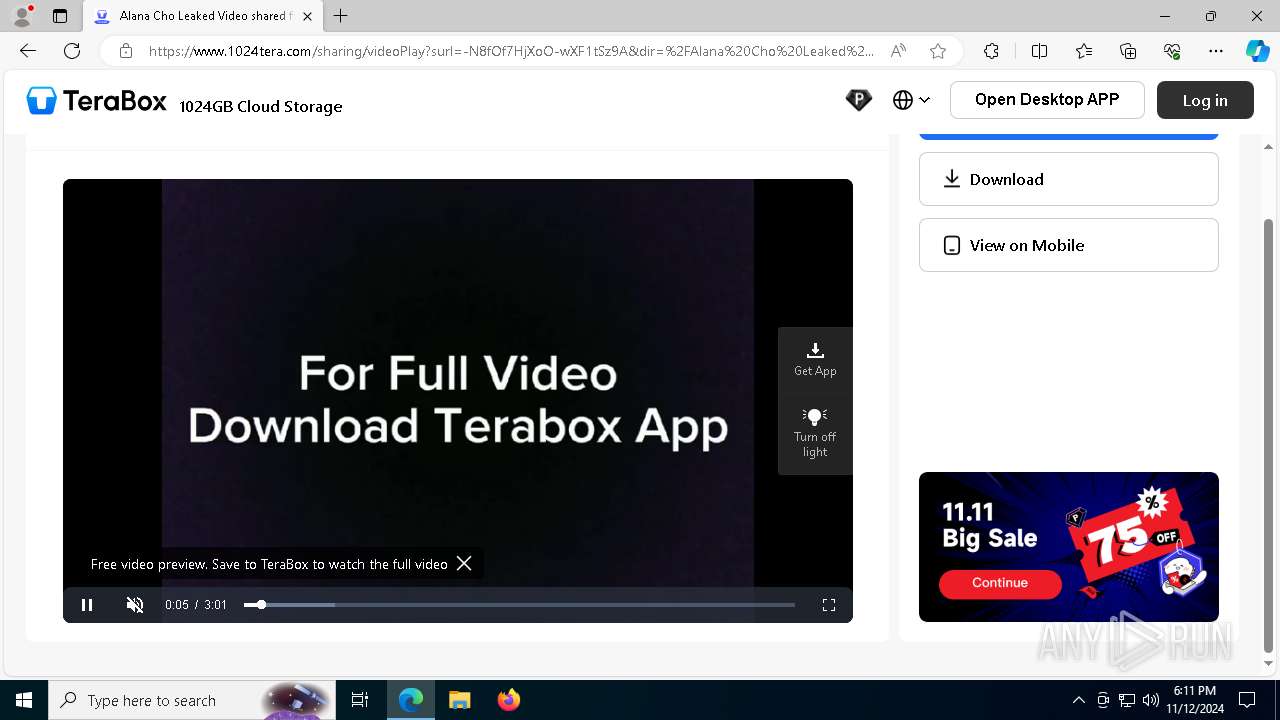View site information lock icon
Viewport: 1280px width, 720px height.
tap(125, 51)
